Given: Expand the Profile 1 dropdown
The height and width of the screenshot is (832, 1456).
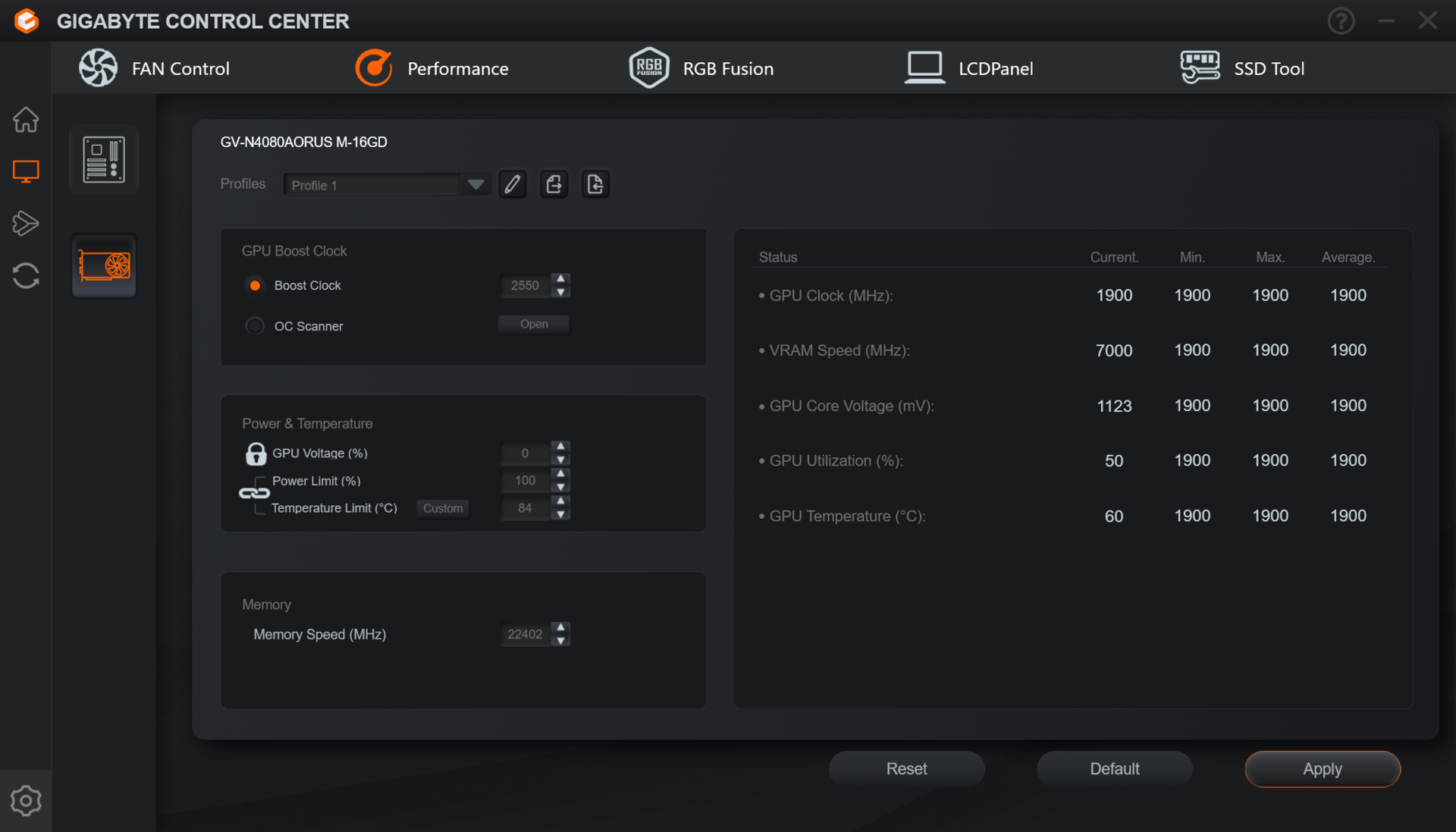Looking at the screenshot, I should [475, 184].
